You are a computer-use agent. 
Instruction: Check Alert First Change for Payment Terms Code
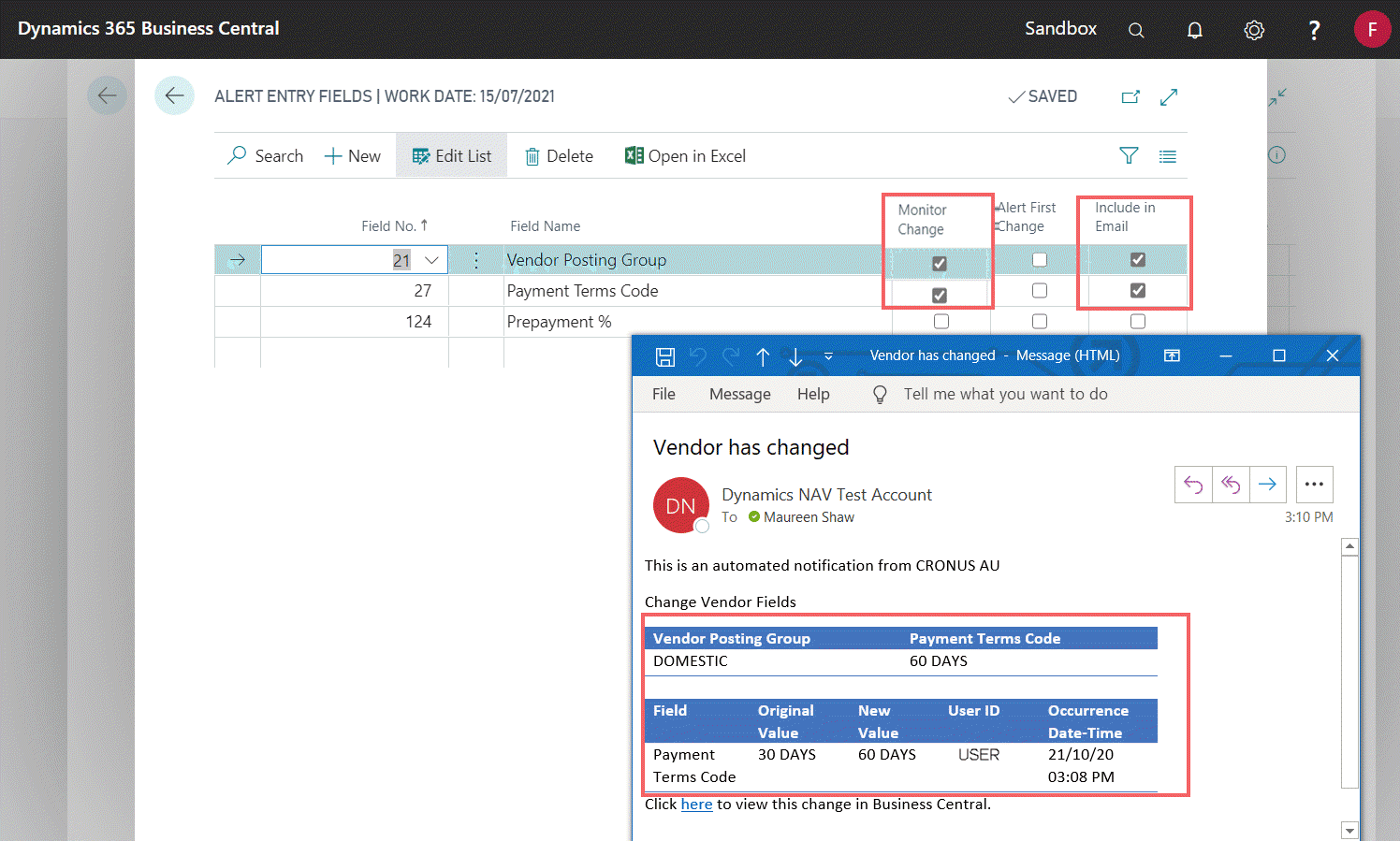(1040, 291)
